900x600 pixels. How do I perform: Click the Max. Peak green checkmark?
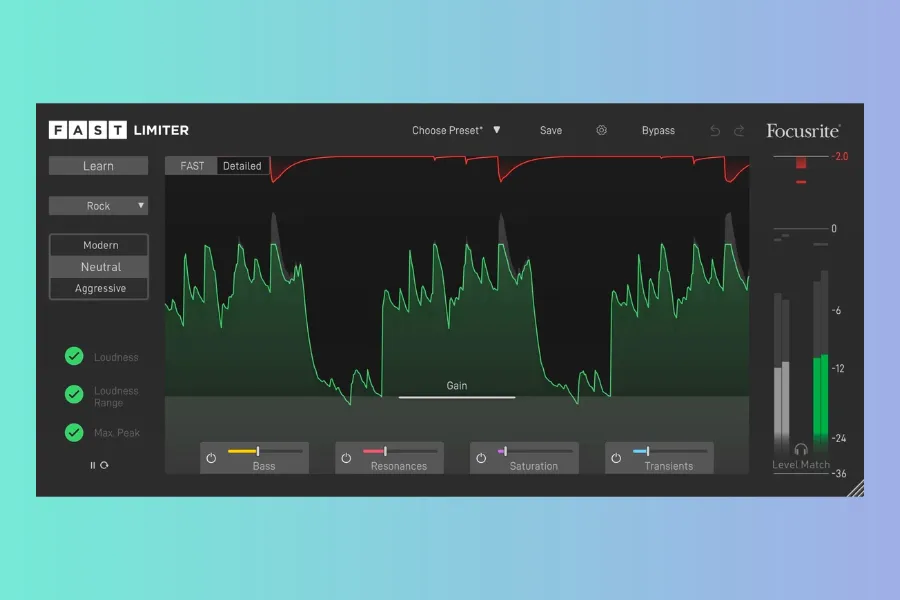74,433
